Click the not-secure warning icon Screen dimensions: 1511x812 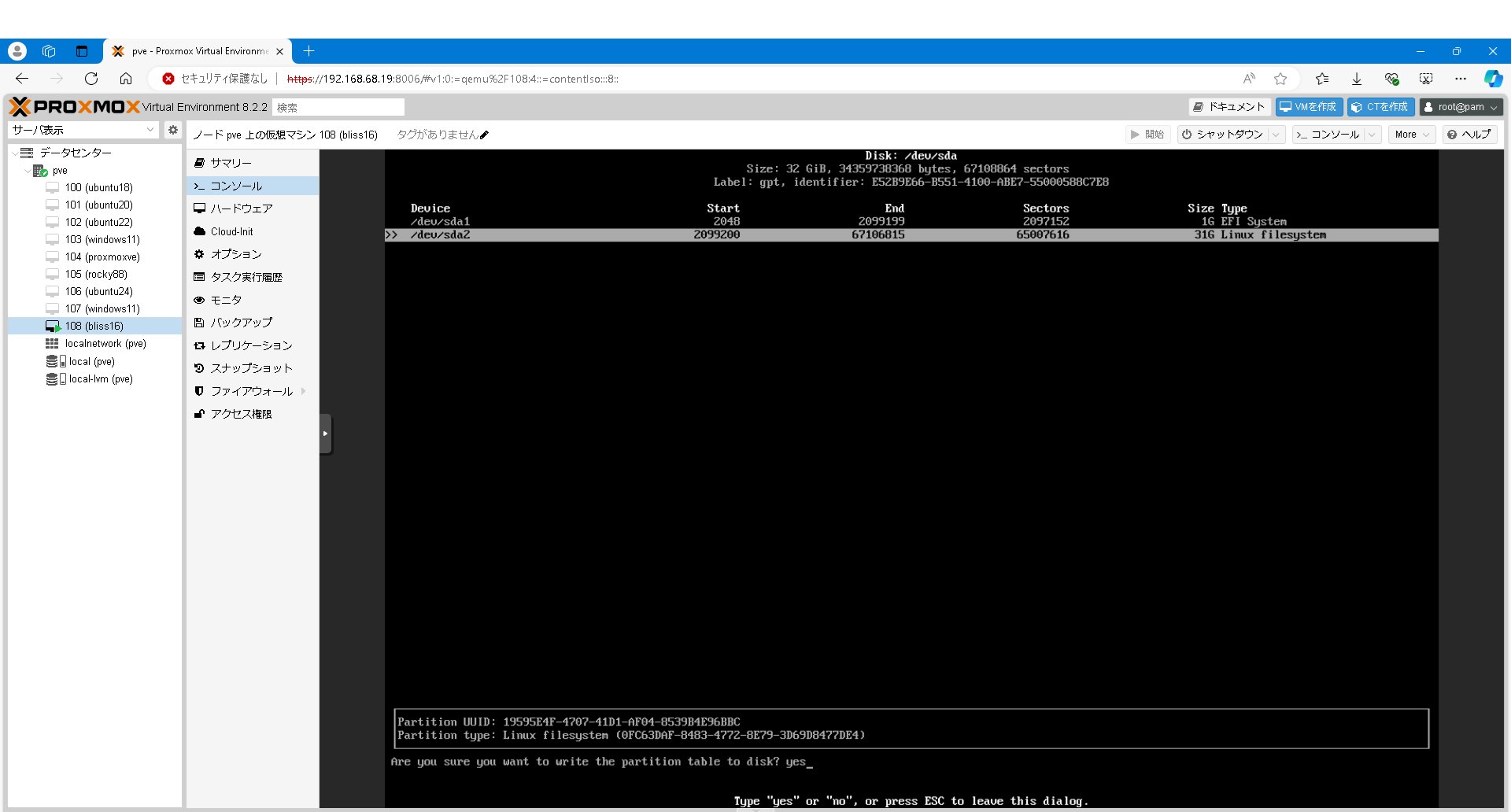(168, 79)
